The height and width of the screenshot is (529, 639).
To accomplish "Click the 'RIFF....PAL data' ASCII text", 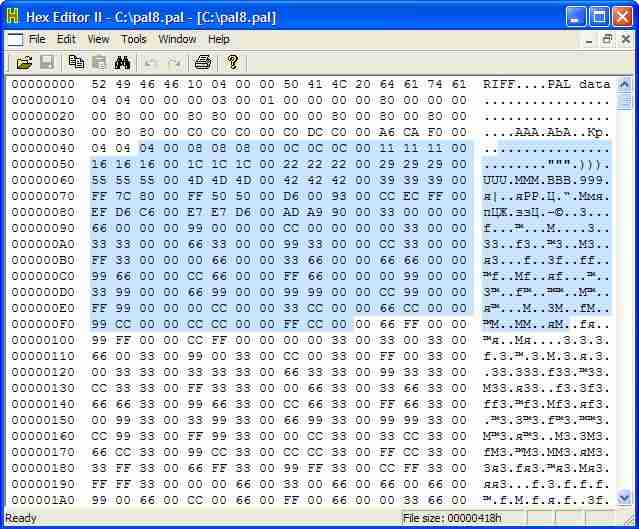I will pos(546,84).
